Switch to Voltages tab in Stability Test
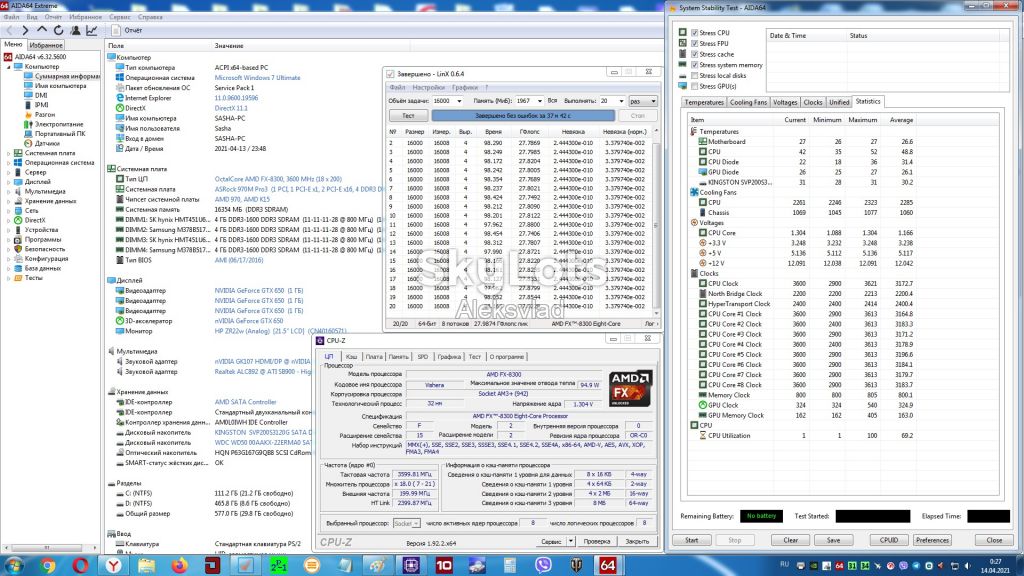1024x576 pixels. point(785,103)
